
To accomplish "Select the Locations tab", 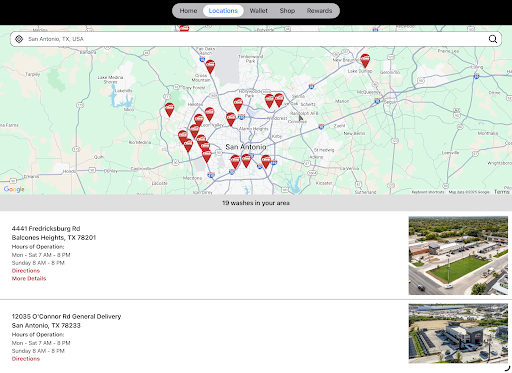I will click(223, 11).
